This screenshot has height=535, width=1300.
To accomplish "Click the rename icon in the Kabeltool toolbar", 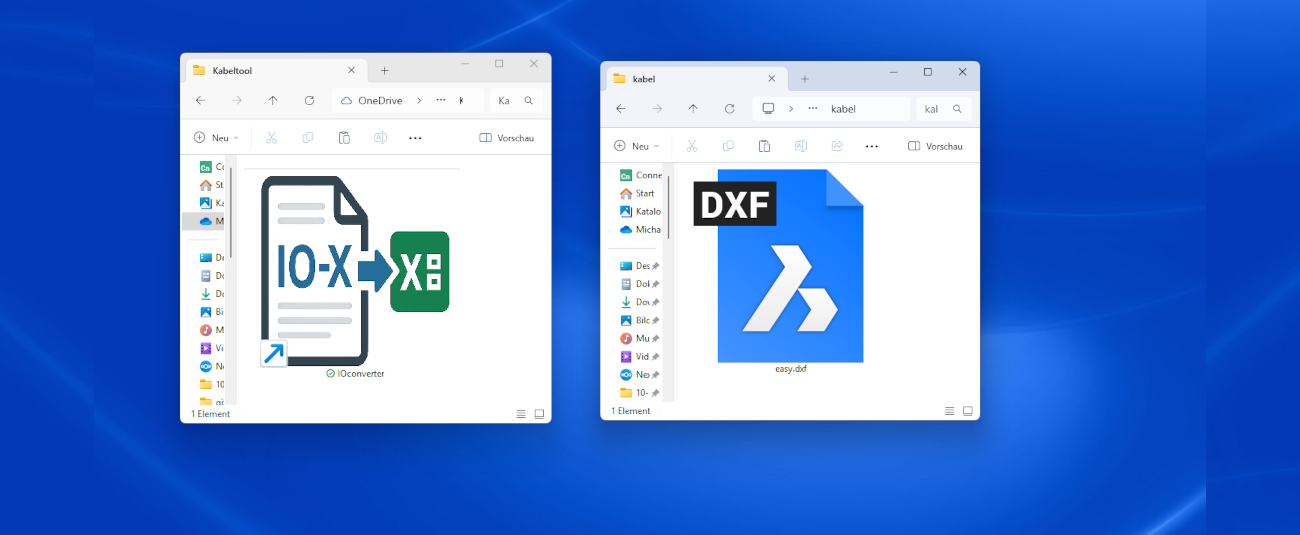I will tap(380, 138).
